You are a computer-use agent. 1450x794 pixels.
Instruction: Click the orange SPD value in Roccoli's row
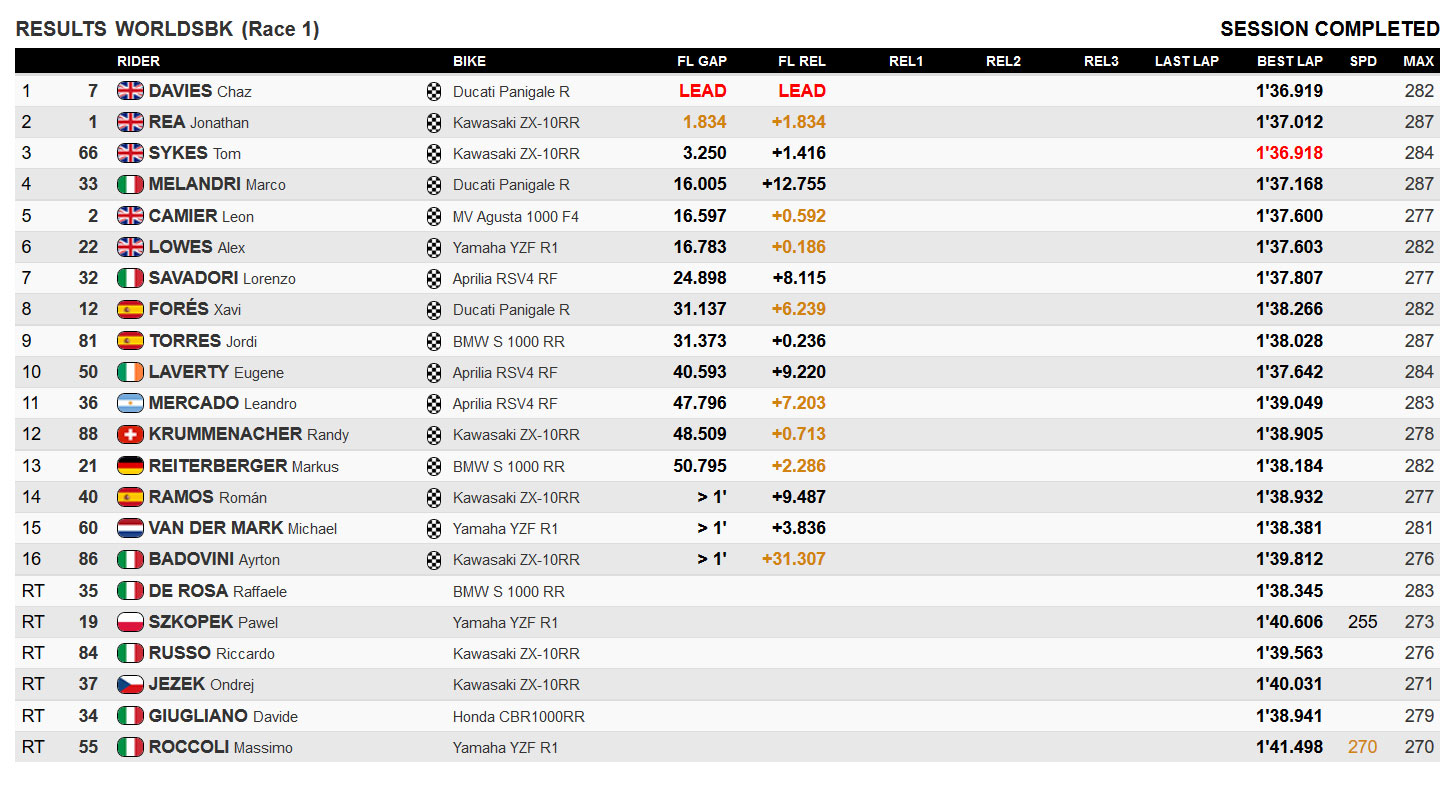pyautogui.click(x=1363, y=747)
